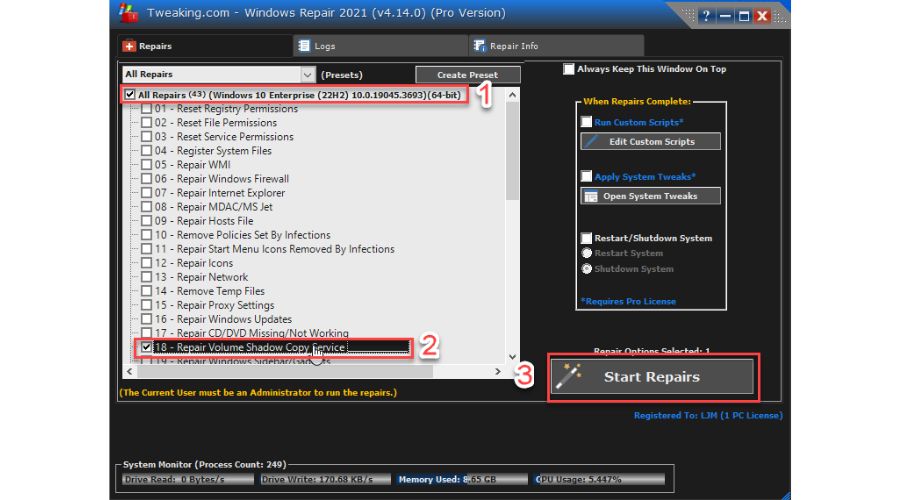The width and height of the screenshot is (900, 500).
Task: Switch to the Repair Info tab
Action: click(556, 46)
